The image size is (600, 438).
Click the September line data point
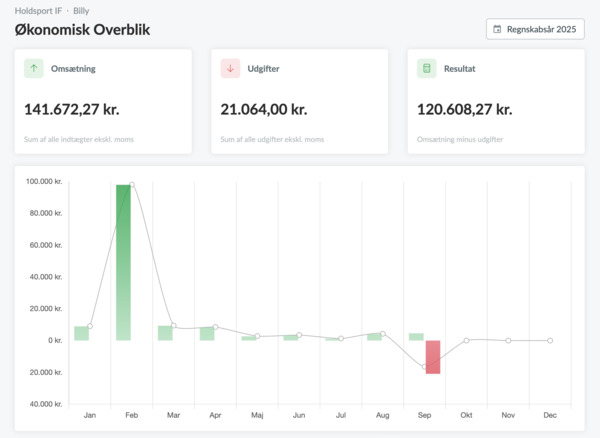point(425,368)
